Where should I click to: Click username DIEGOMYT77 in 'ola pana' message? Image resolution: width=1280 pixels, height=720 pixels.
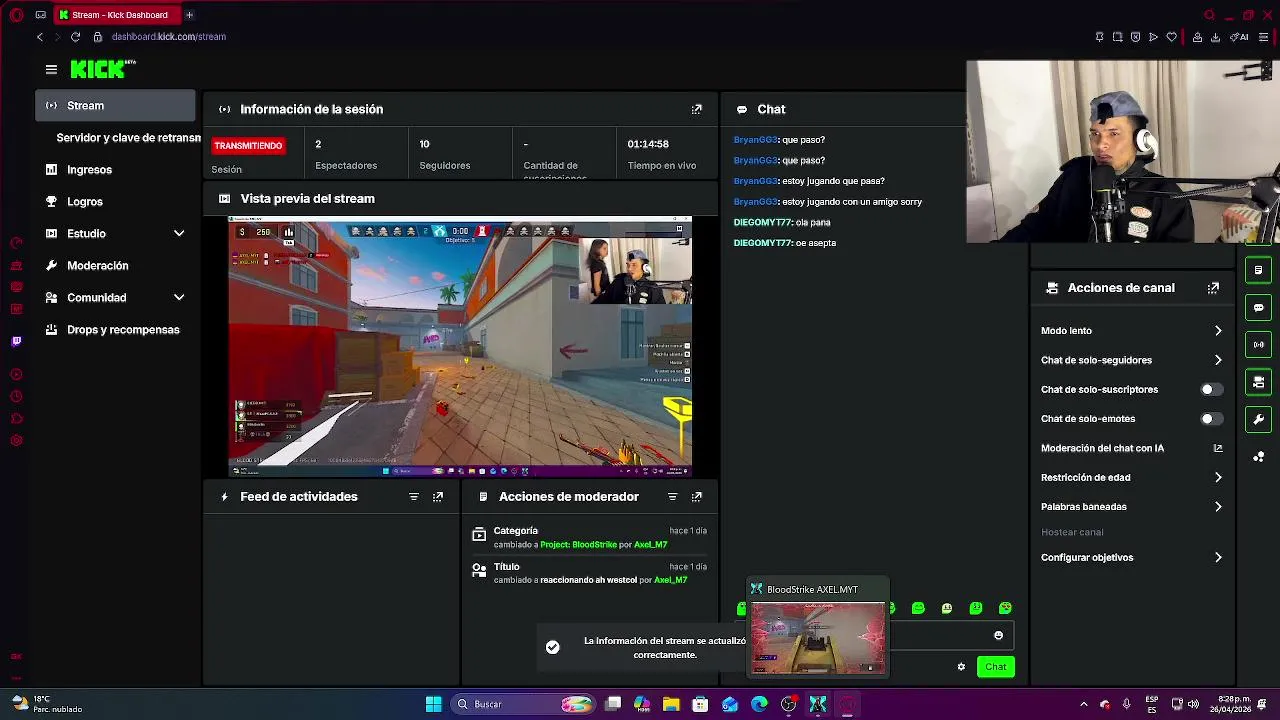762,223
